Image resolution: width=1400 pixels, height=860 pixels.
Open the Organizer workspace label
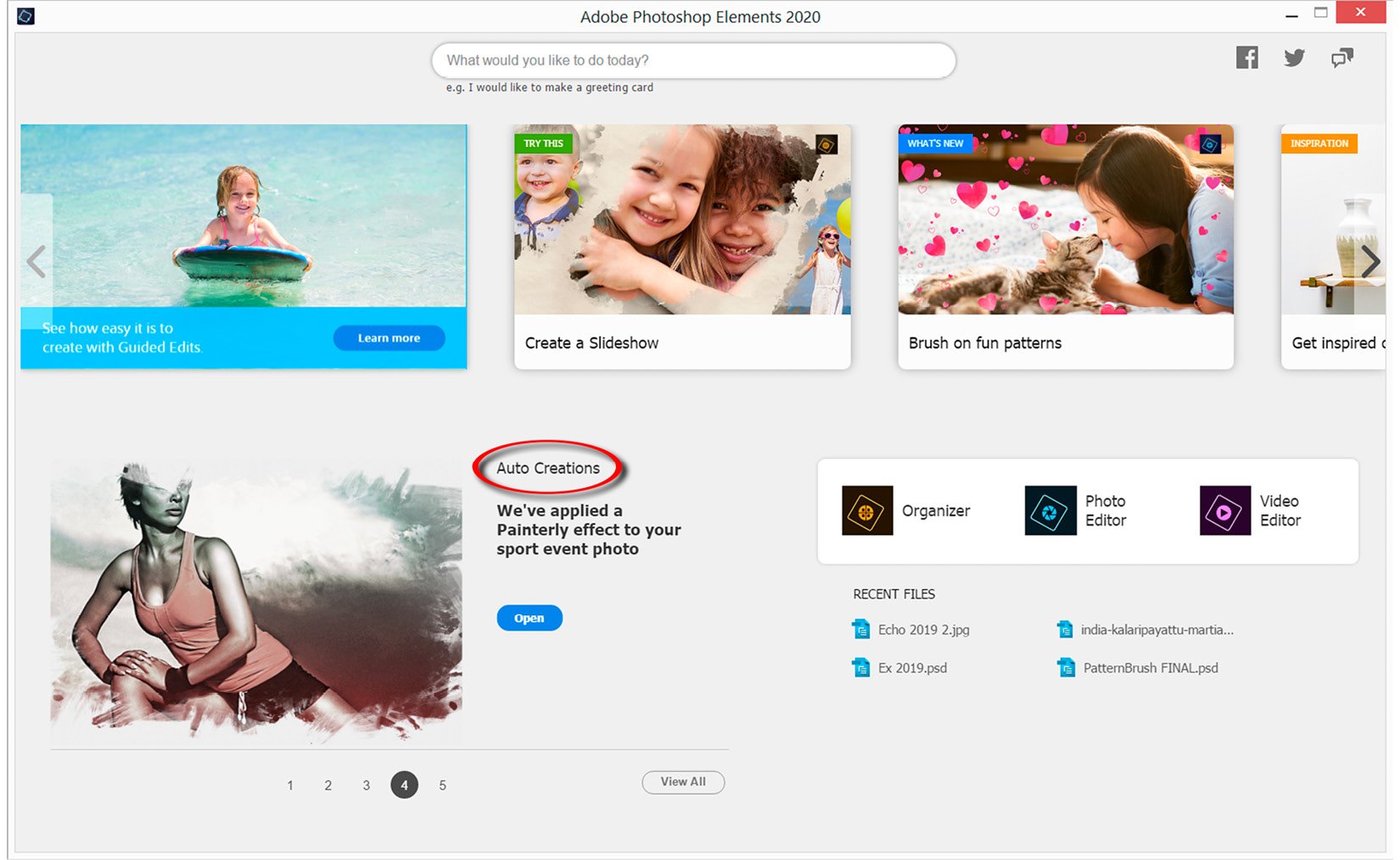pos(936,510)
